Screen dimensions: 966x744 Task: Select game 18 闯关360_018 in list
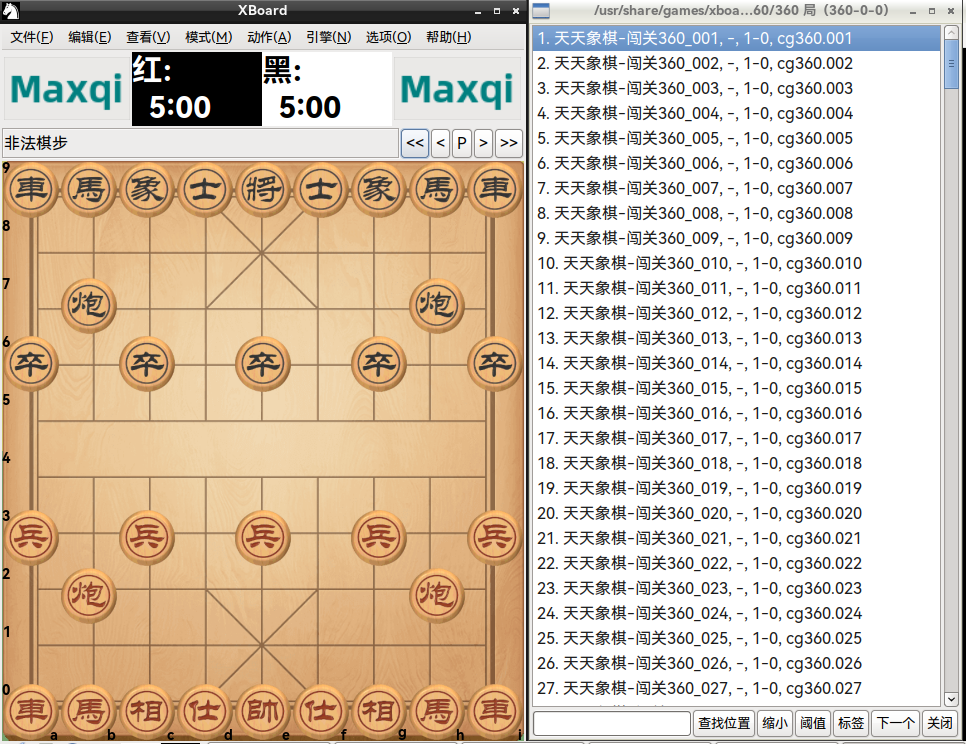coord(737,463)
